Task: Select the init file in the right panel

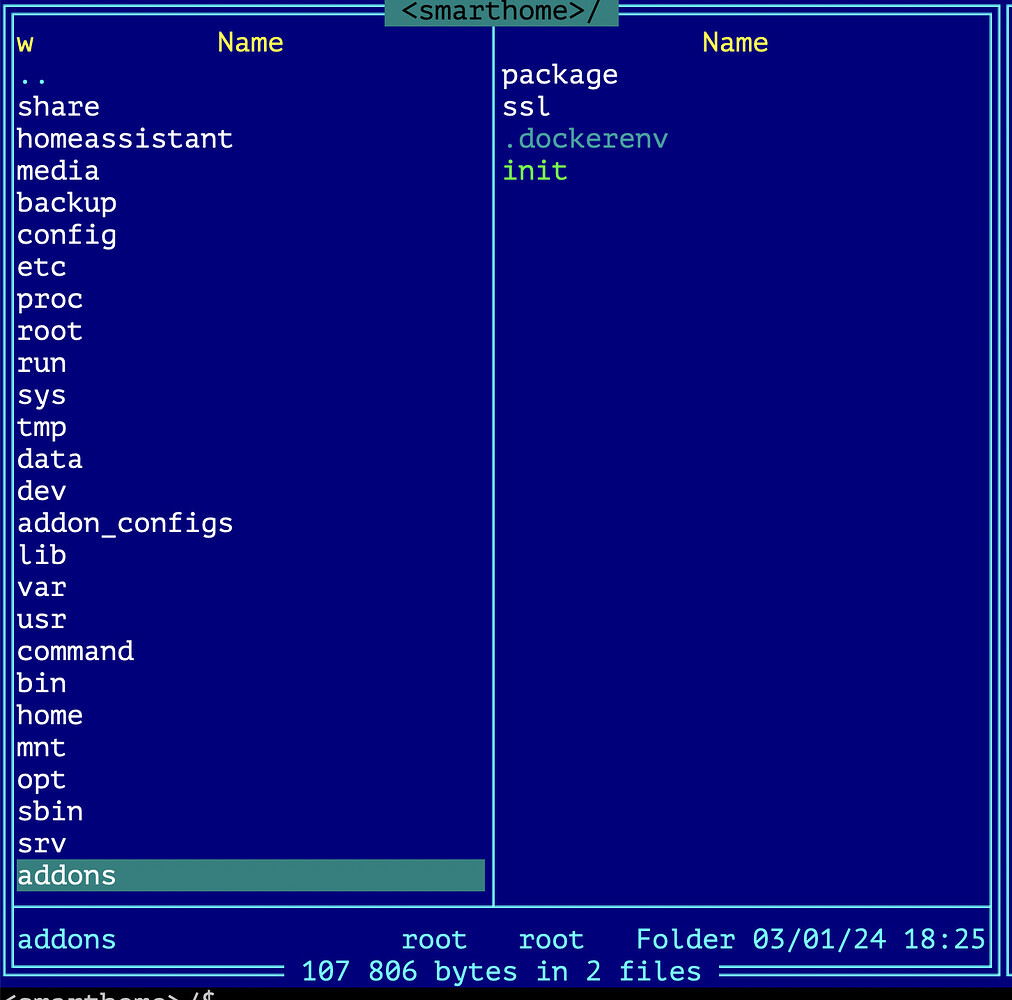Action: pyautogui.click(x=535, y=170)
